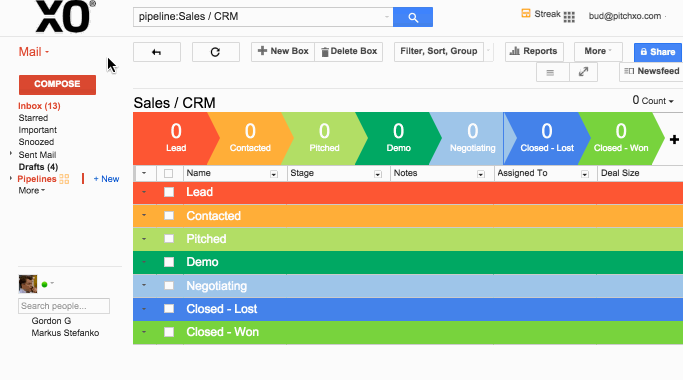This screenshot has width=683, height=380.
Task: Click the refresh toolbar button
Action: pos(216,52)
